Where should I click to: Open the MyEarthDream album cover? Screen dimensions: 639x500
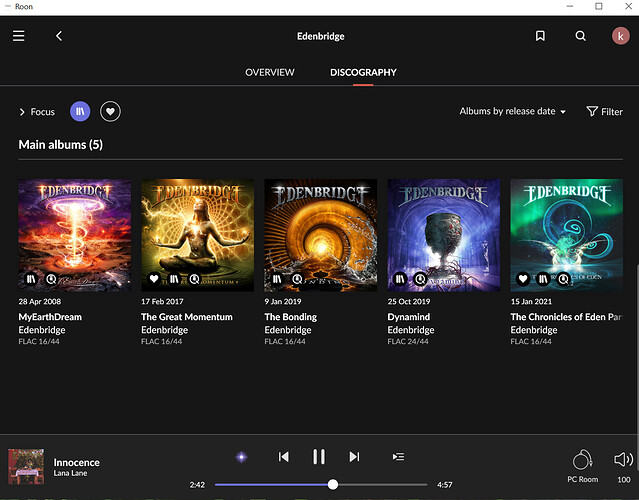(75, 235)
